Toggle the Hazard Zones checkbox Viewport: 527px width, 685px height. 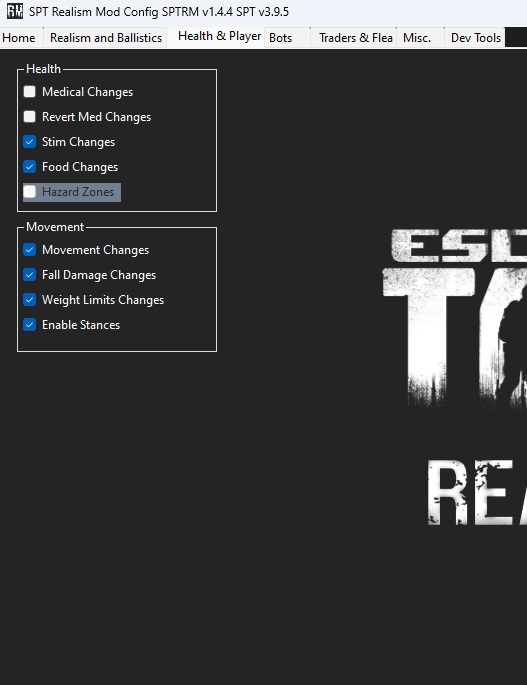(30, 191)
